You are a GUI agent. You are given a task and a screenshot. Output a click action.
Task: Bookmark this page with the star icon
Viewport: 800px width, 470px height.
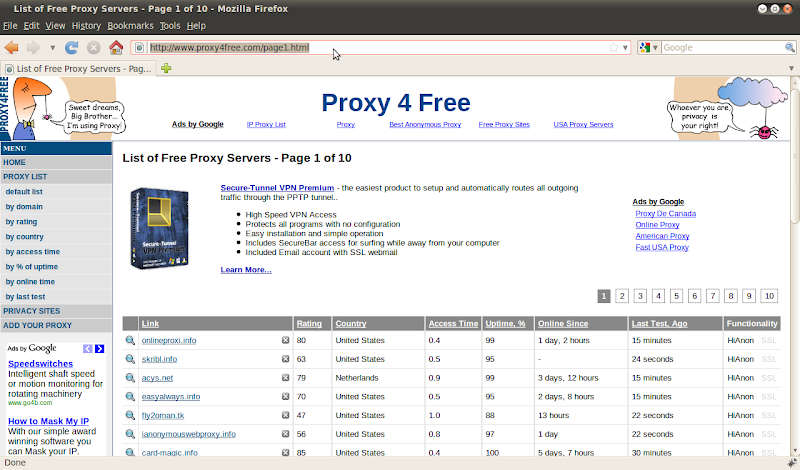pos(613,47)
